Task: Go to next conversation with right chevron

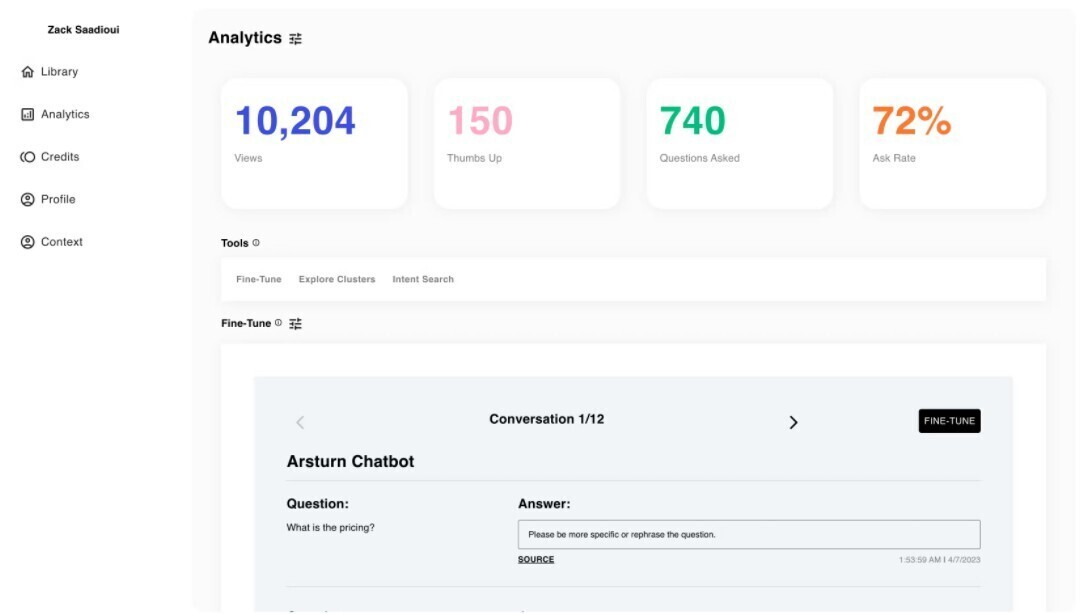Action: tap(793, 422)
